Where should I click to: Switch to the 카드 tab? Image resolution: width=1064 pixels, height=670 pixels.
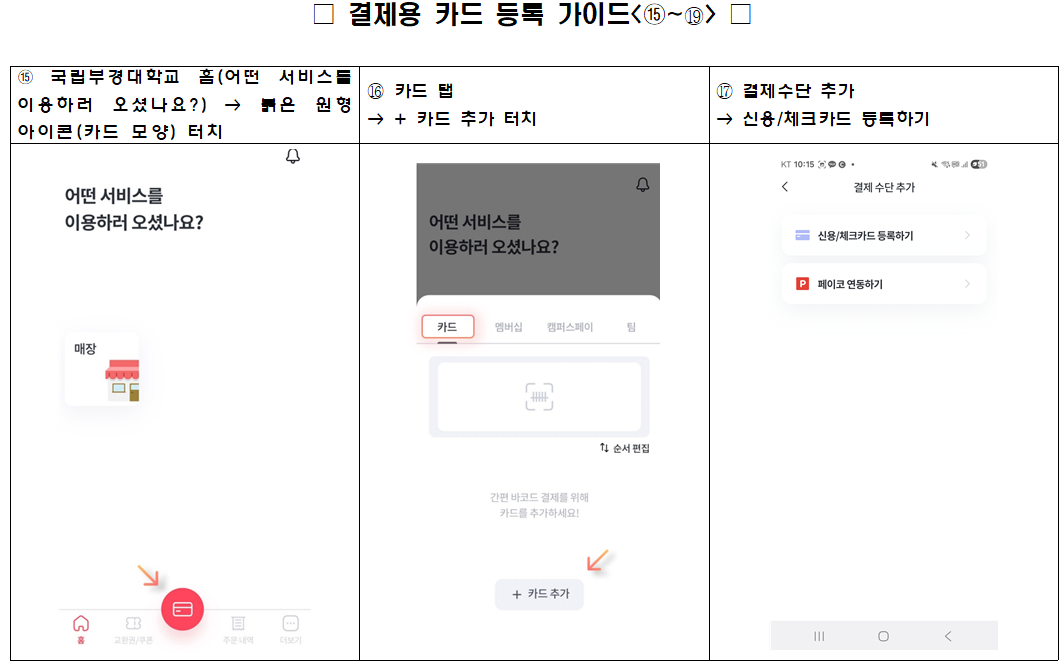(447, 327)
